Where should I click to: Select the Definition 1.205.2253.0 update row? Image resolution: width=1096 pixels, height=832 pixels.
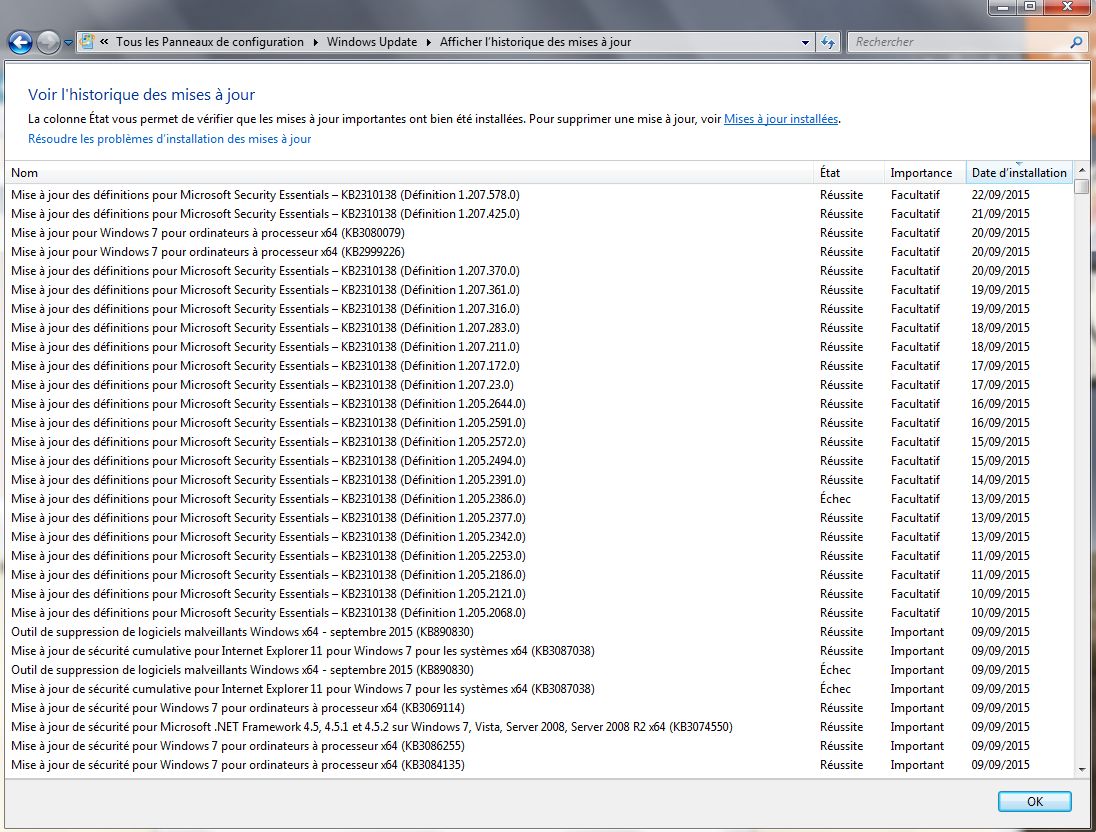538,556
